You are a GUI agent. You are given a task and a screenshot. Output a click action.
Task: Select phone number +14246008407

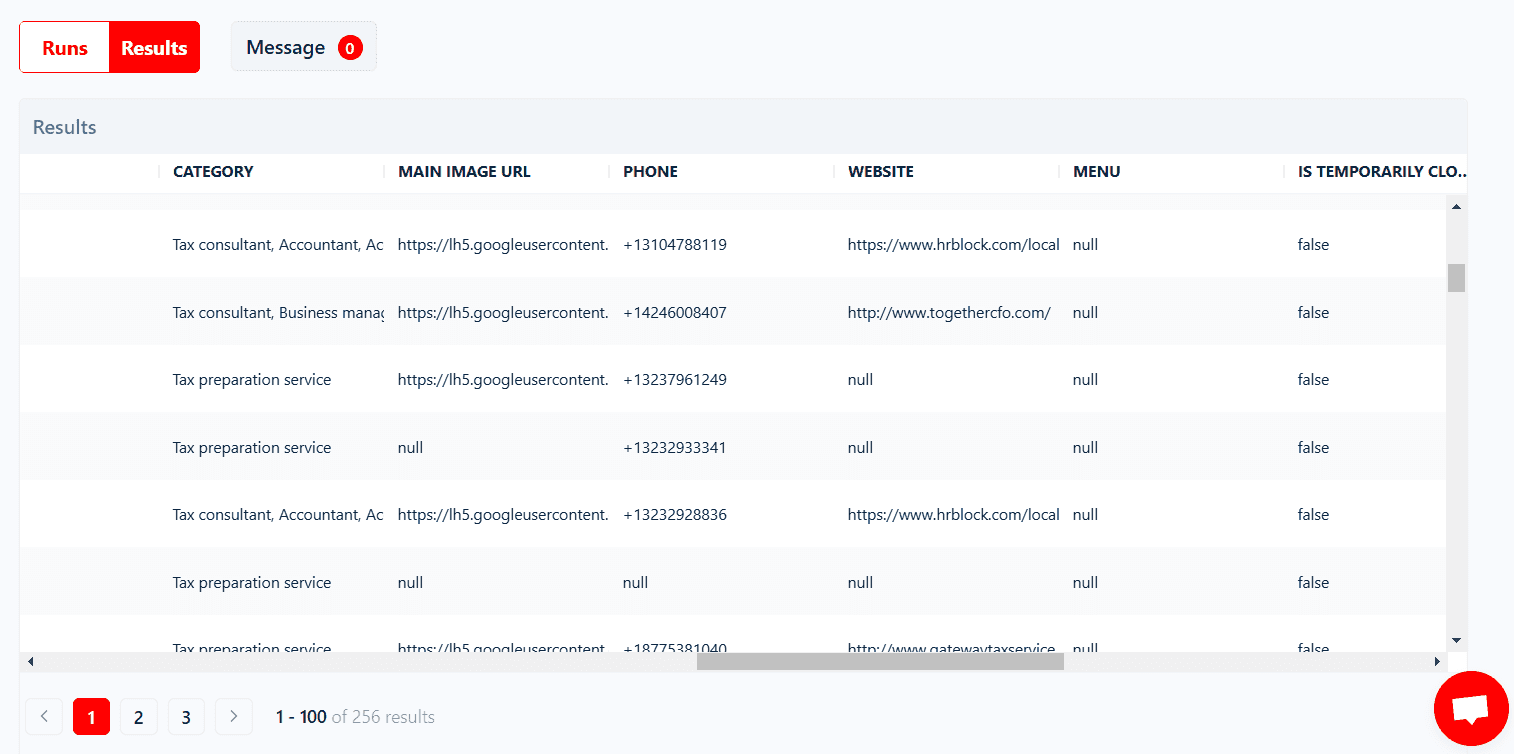[675, 313]
